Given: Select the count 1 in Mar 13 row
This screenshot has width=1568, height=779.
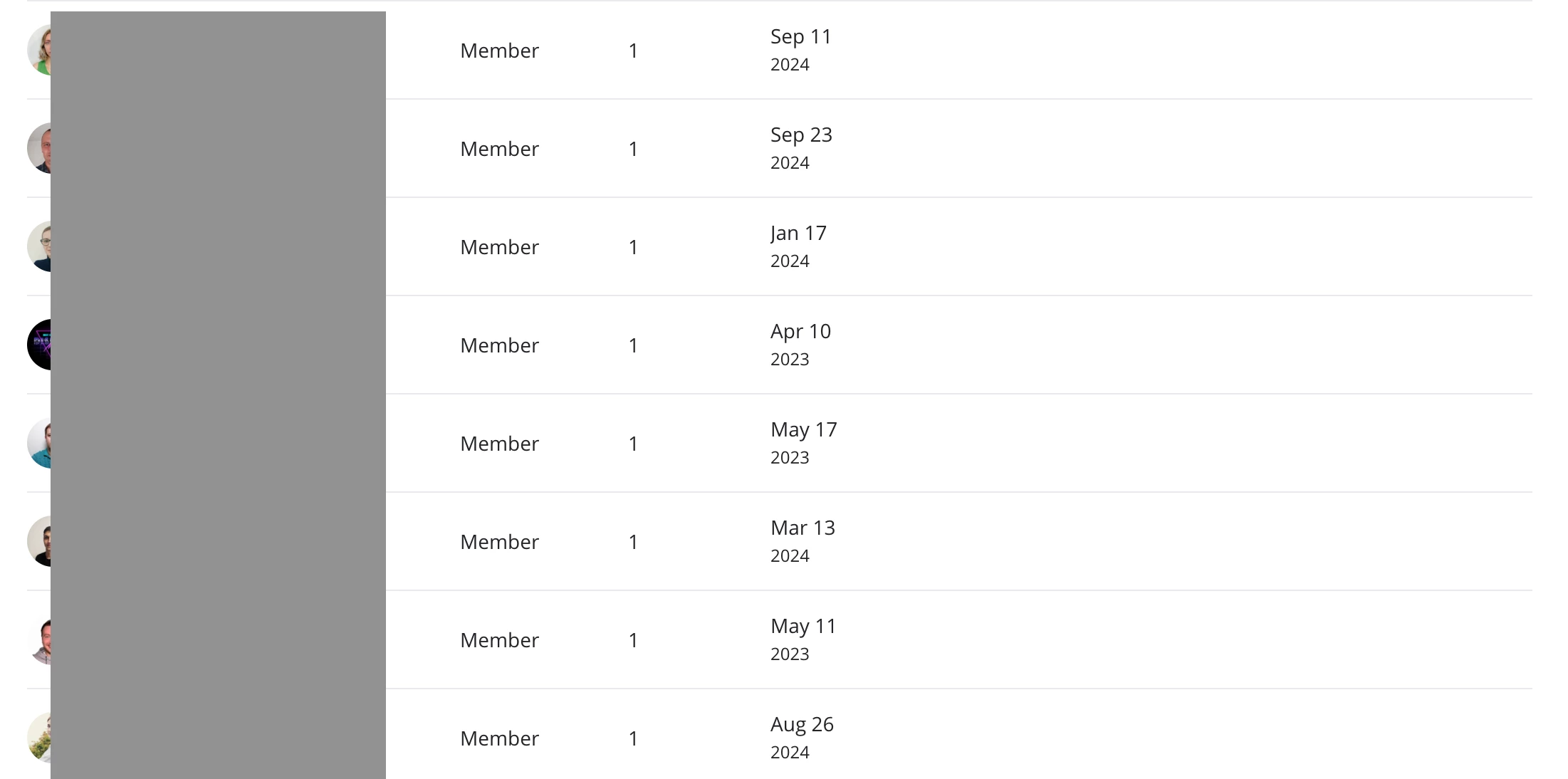Looking at the screenshot, I should pos(633,542).
